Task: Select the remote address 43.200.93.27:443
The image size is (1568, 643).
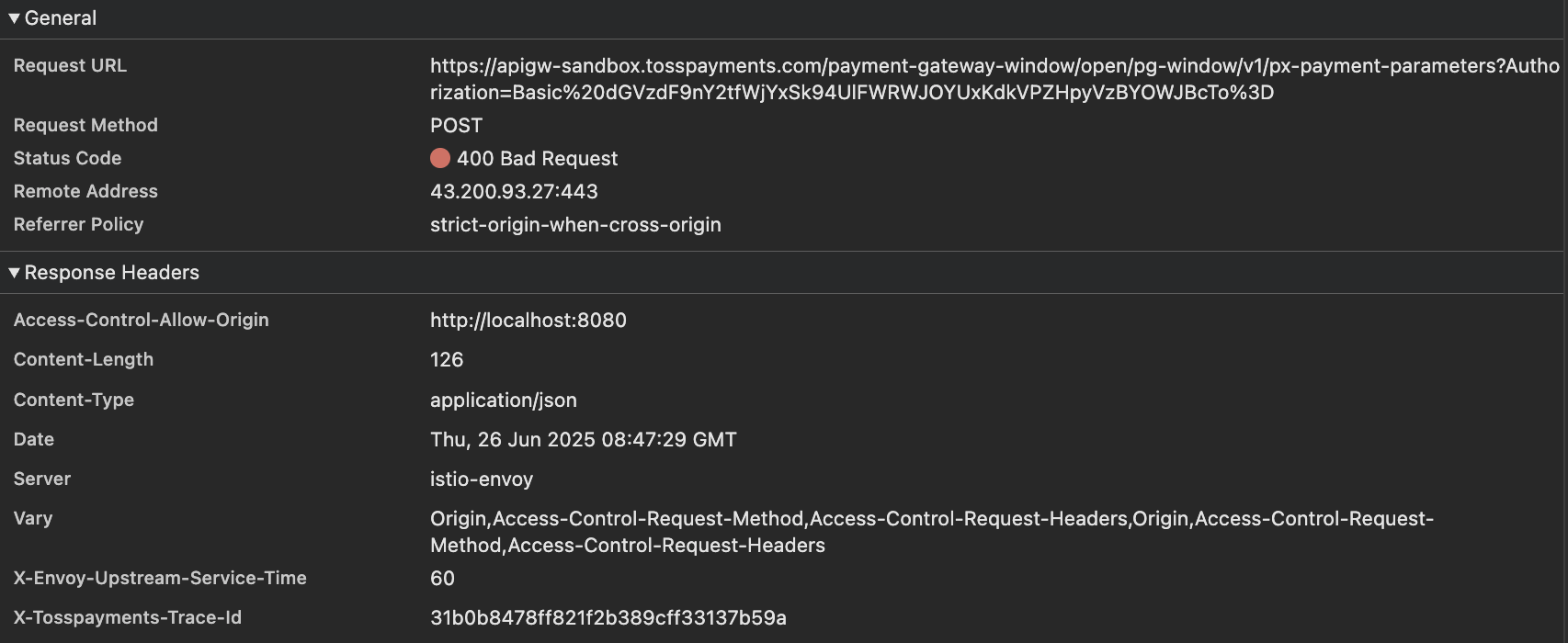Action: tap(514, 191)
